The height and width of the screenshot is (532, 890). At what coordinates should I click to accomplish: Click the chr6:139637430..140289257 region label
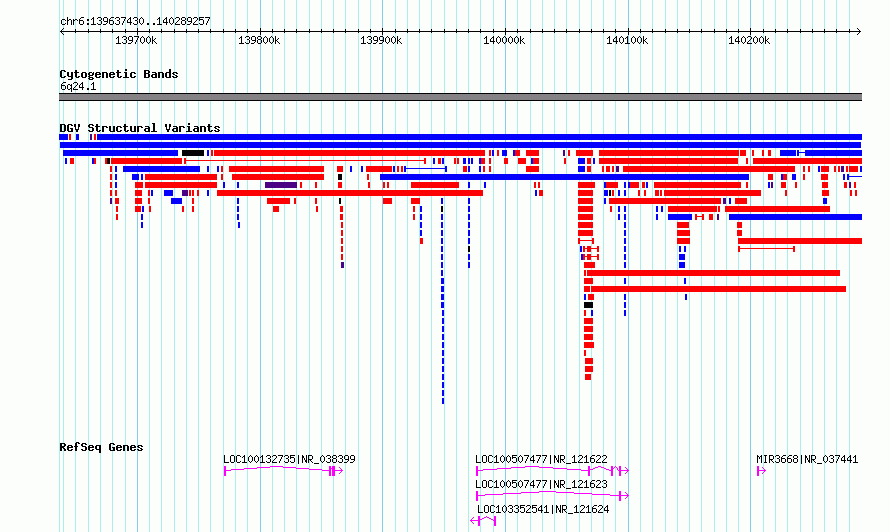point(135,21)
